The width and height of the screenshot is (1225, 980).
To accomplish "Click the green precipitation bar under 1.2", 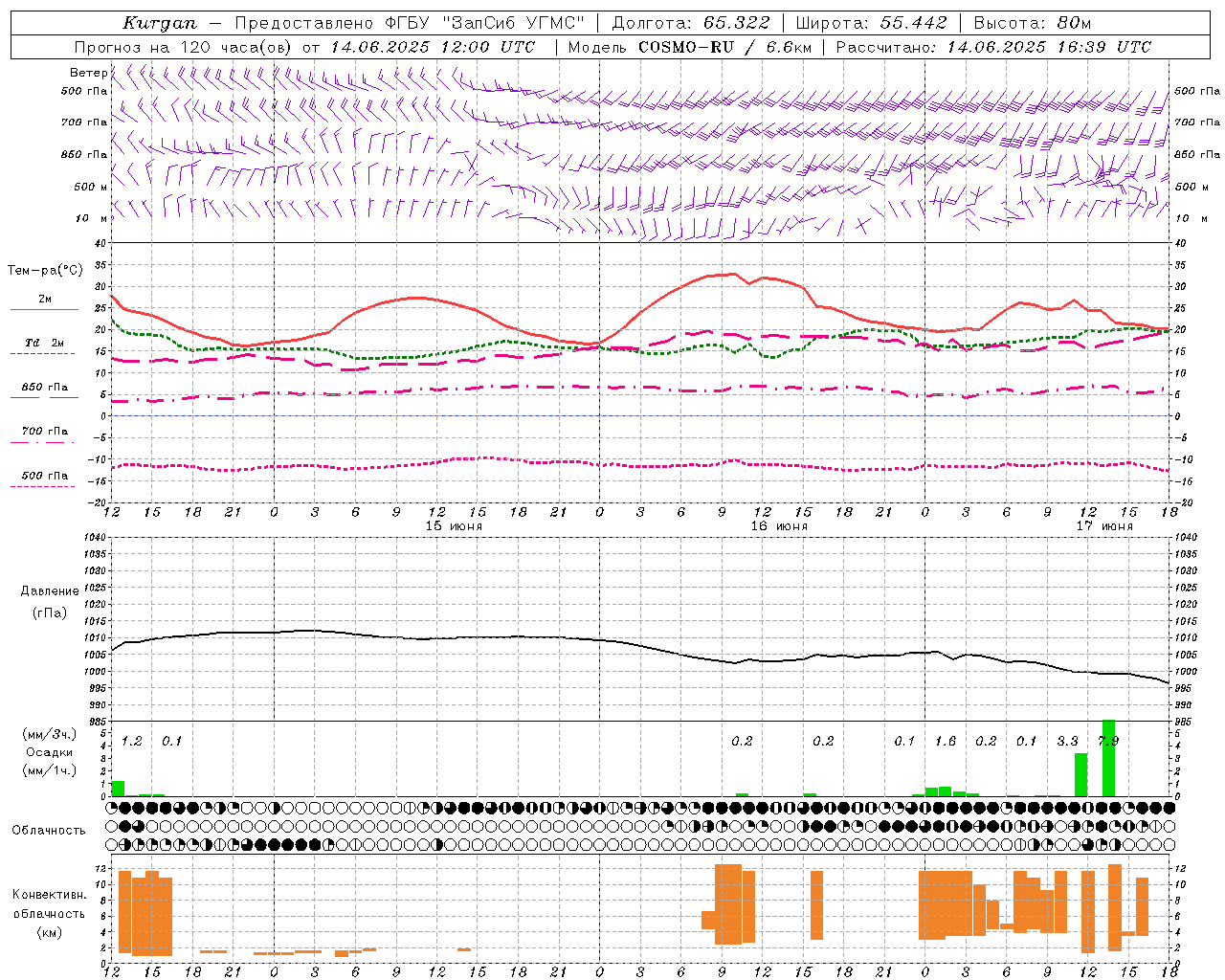I will [x=118, y=789].
